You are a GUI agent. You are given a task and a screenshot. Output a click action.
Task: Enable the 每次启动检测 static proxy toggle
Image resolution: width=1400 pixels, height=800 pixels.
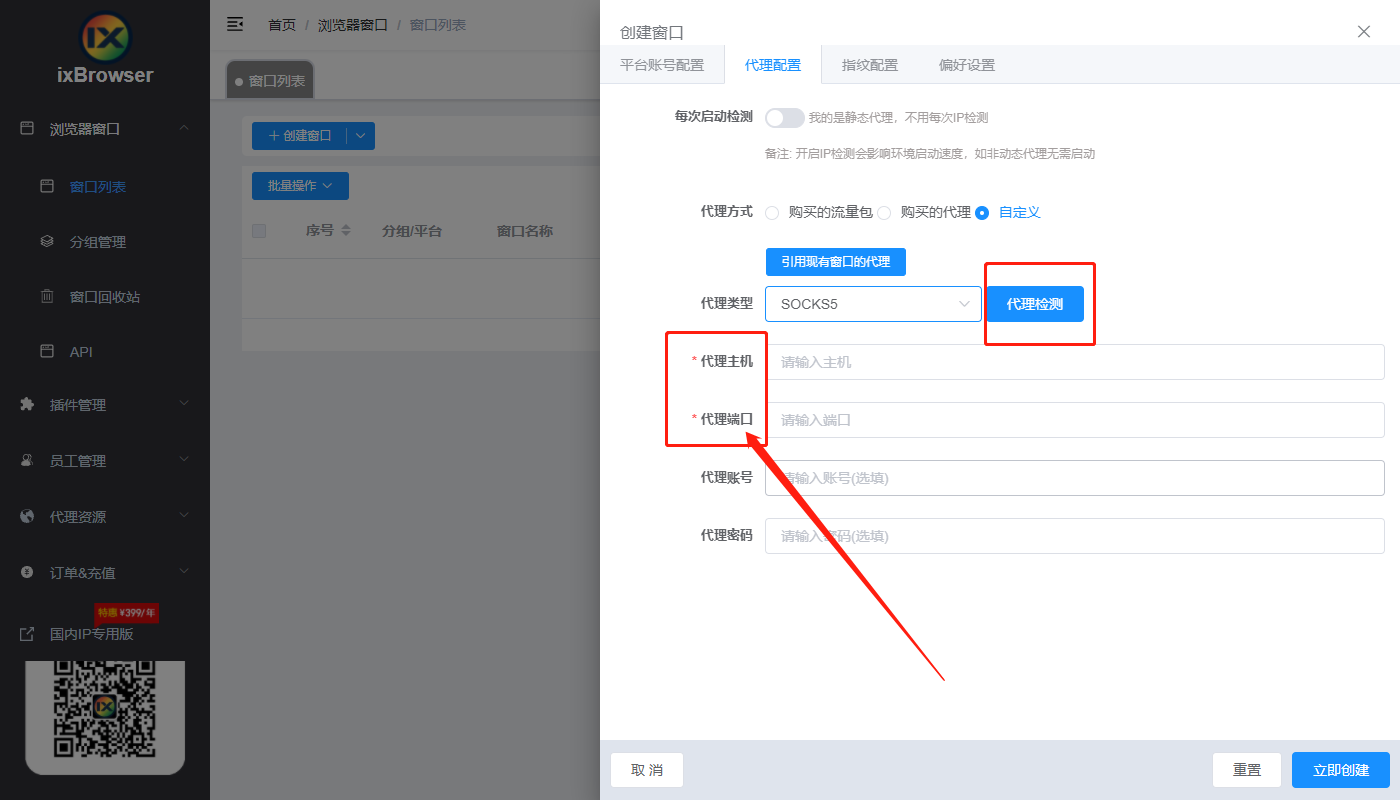784,117
